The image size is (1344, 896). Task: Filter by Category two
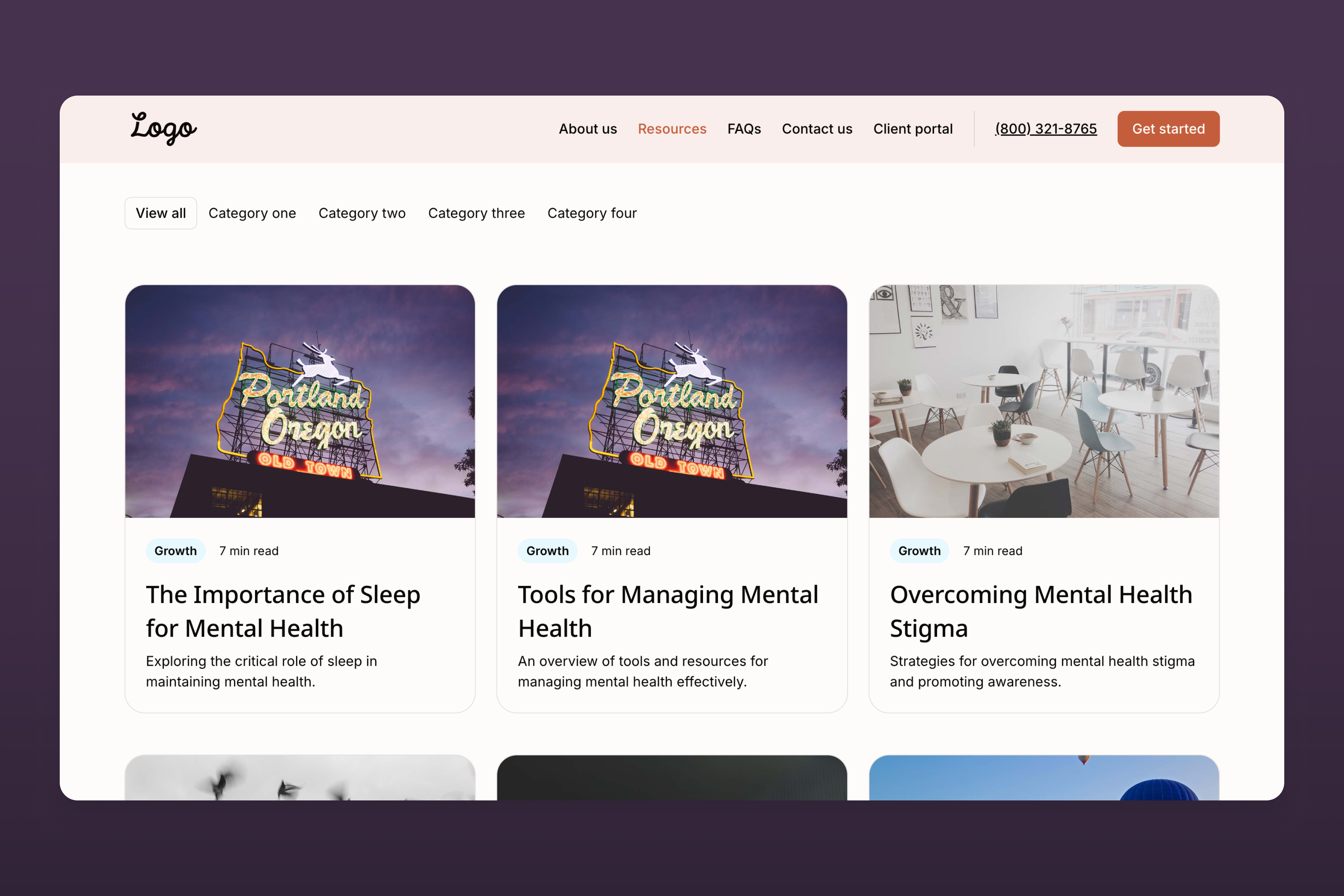[362, 213]
